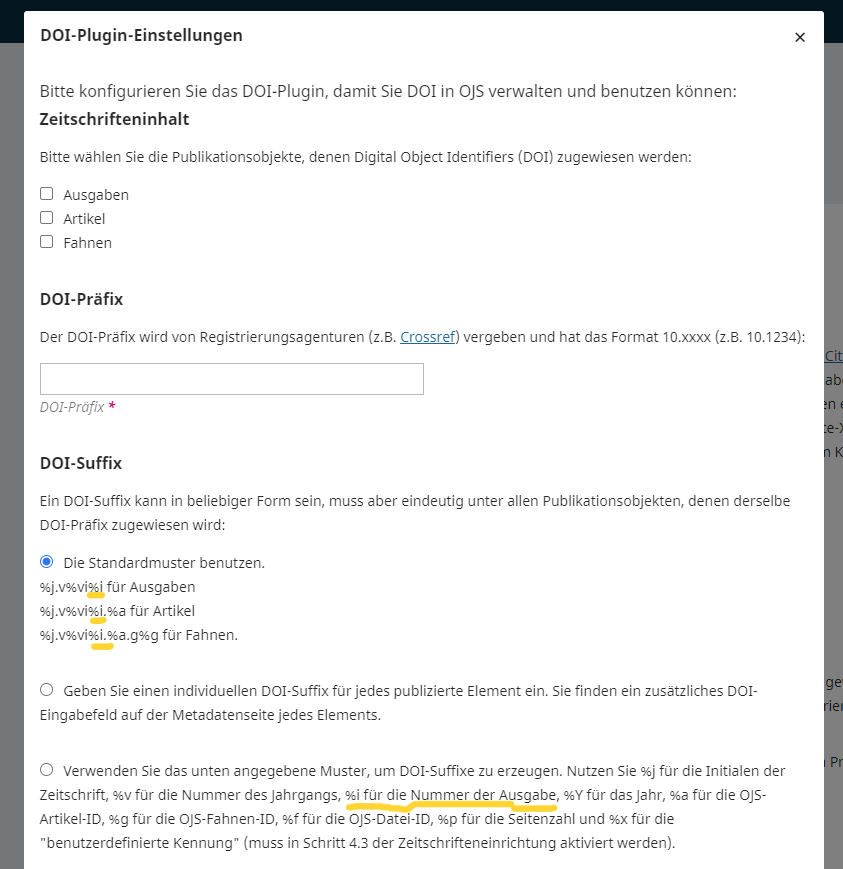Click the "Fahnen" checkbox label text
The width and height of the screenshot is (843, 869).
click(x=87, y=243)
